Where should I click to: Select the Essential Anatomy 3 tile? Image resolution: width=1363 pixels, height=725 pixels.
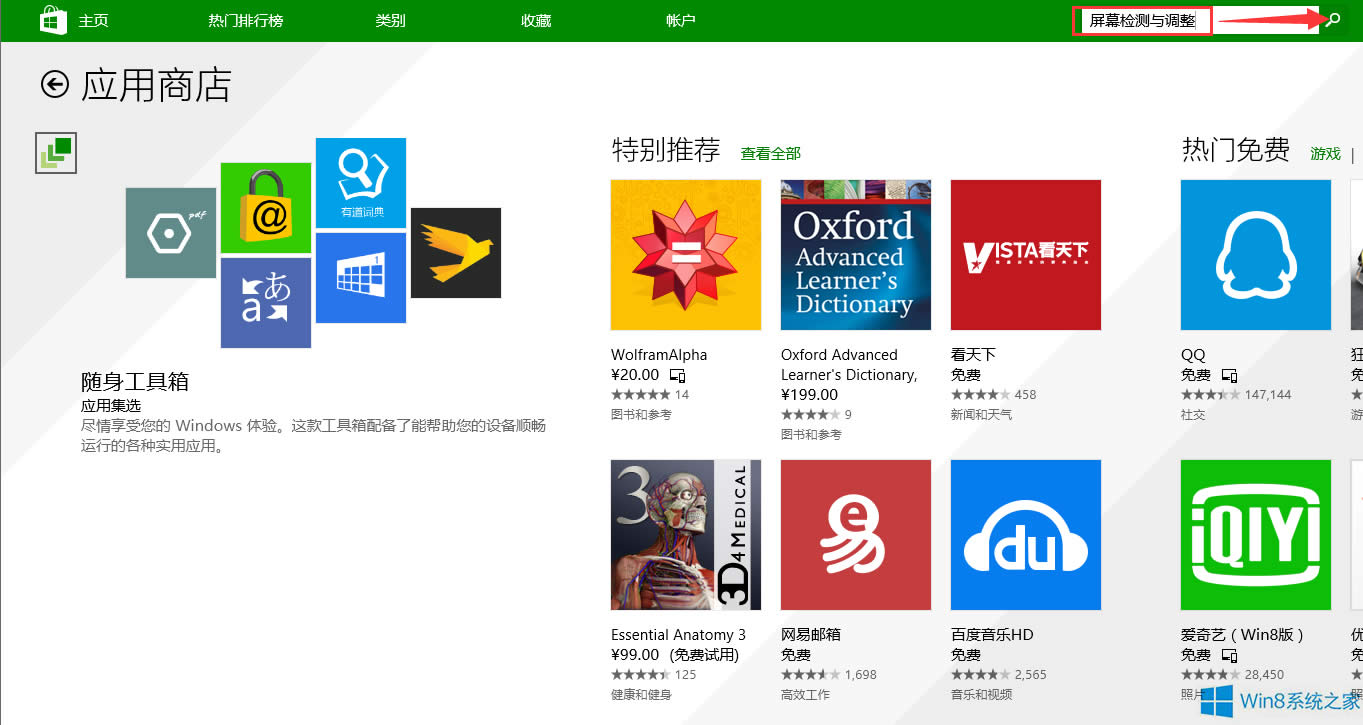coord(685,534)
